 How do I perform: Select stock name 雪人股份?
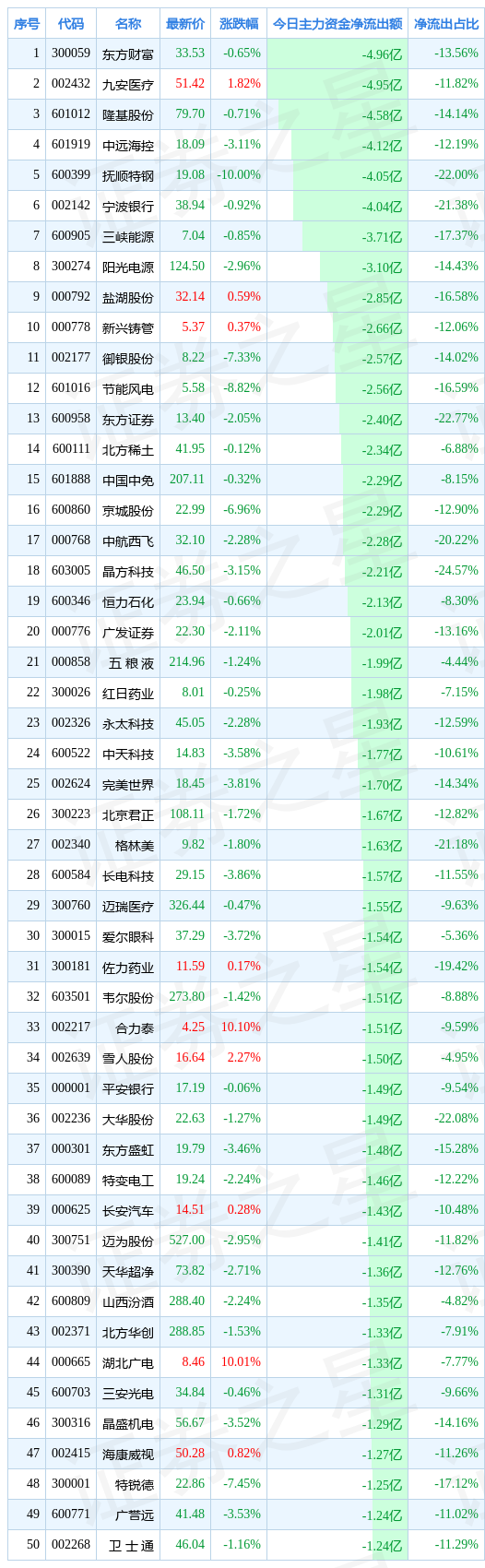(x=128, y=1059)
